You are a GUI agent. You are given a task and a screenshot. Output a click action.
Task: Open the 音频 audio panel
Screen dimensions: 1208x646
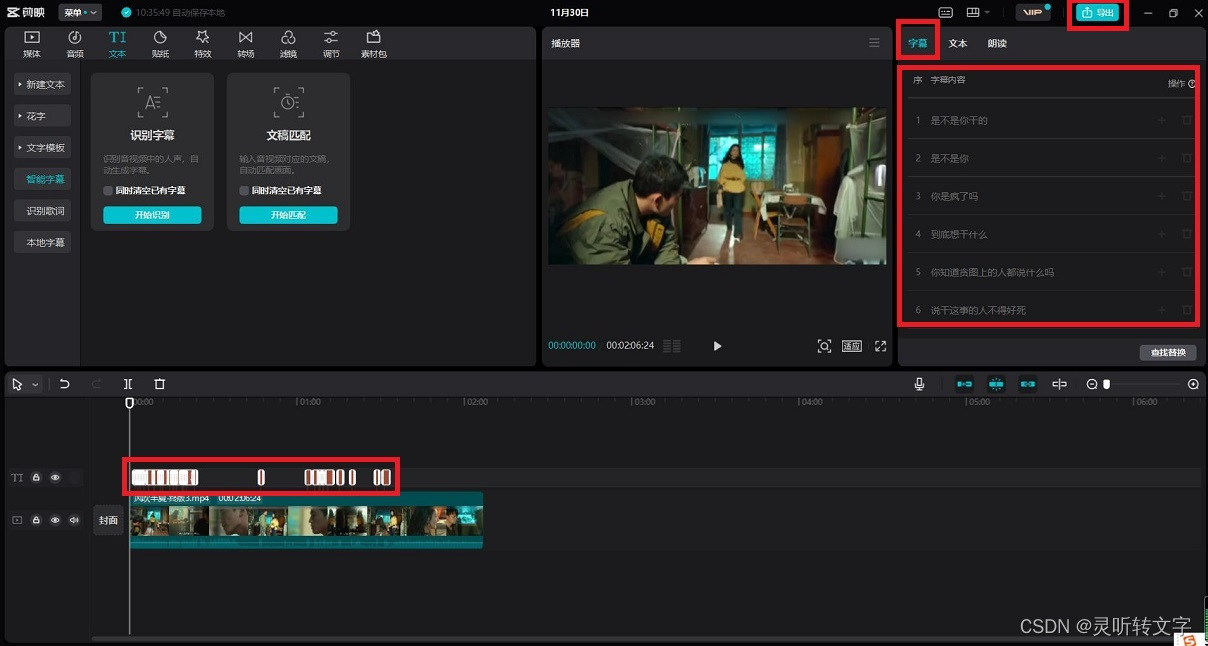click(75, 44)
